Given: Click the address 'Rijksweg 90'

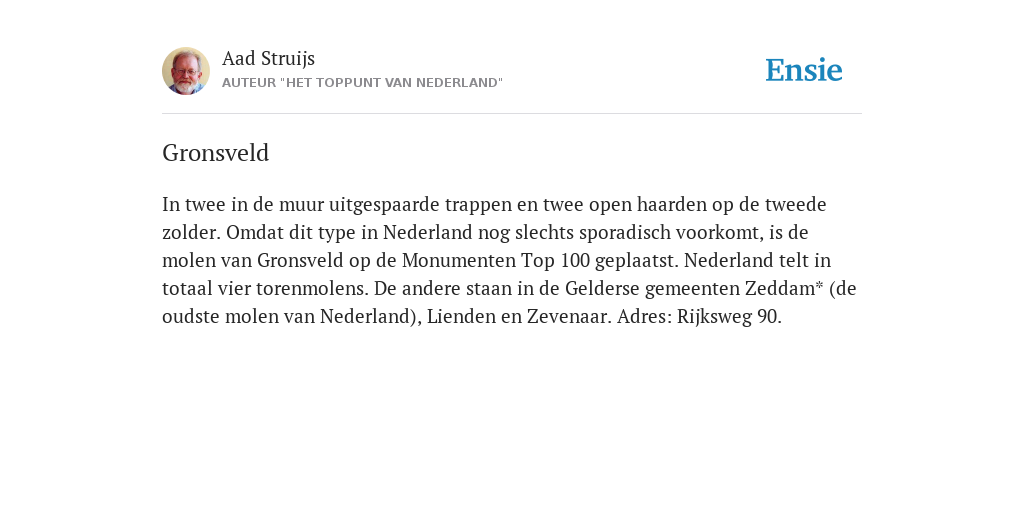Looking at the screenshot, I should [727, 317].
